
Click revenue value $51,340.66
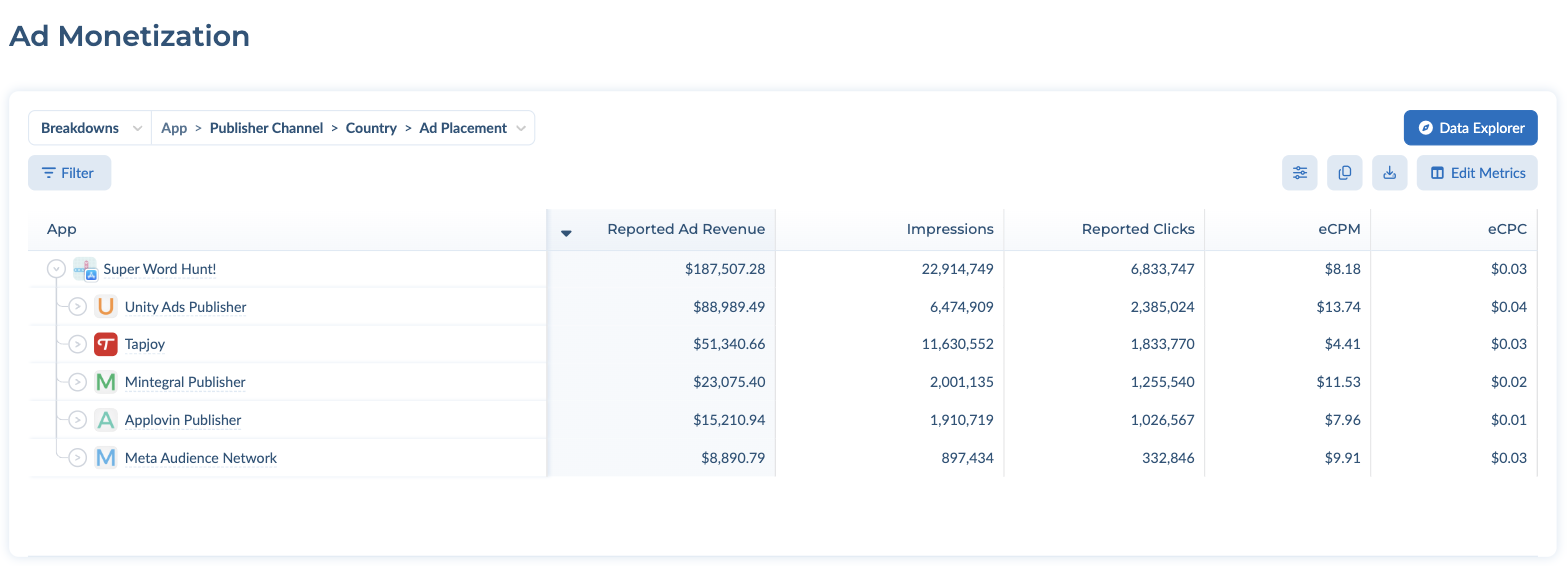pyautogui.click(x=729, y=344)
